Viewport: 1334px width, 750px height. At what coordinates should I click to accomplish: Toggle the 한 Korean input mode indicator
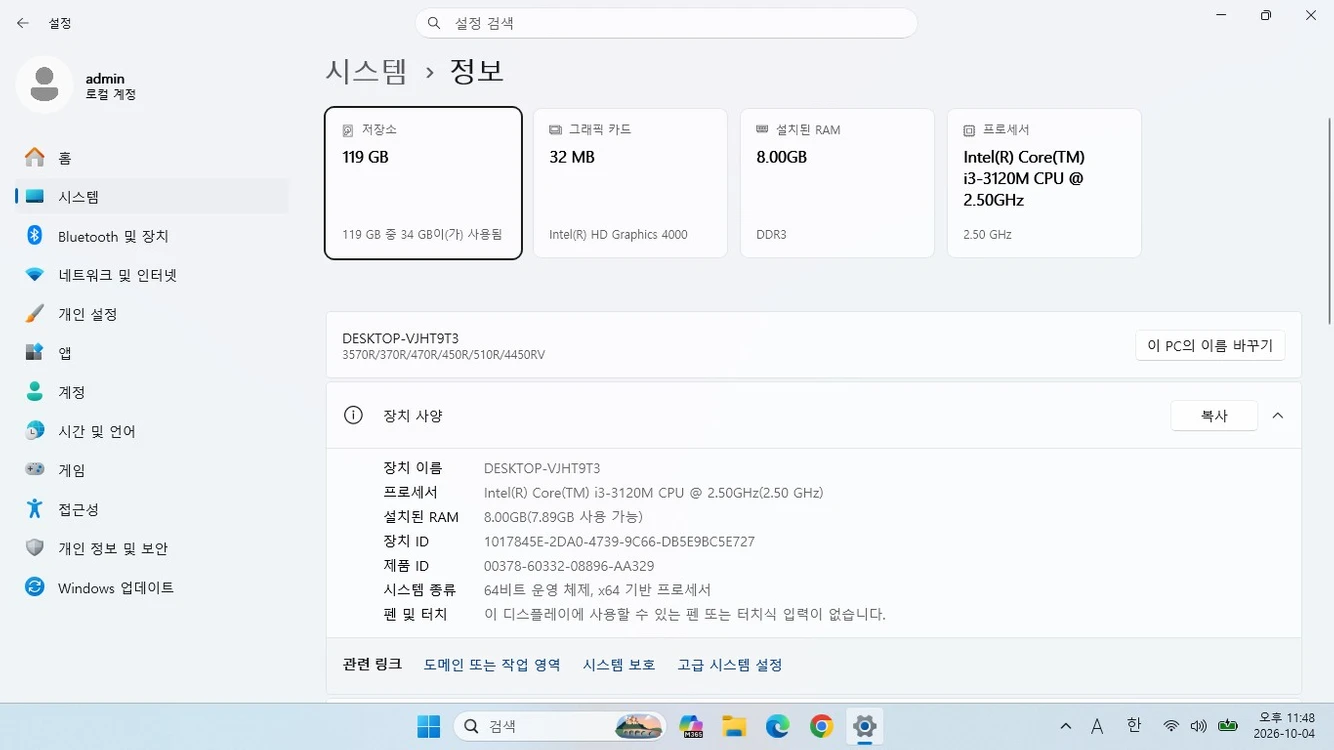pos(1134,726)
